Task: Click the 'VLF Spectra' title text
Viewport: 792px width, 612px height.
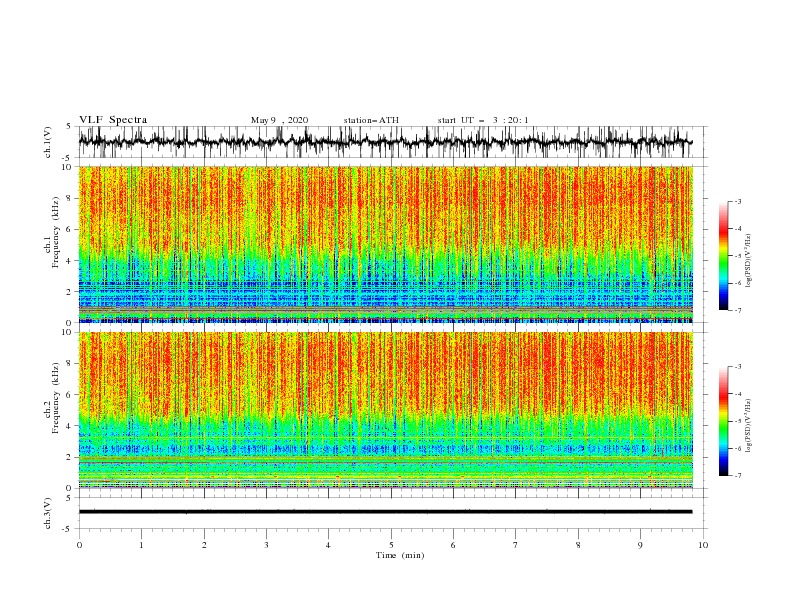Action: [x=113, y=120]
